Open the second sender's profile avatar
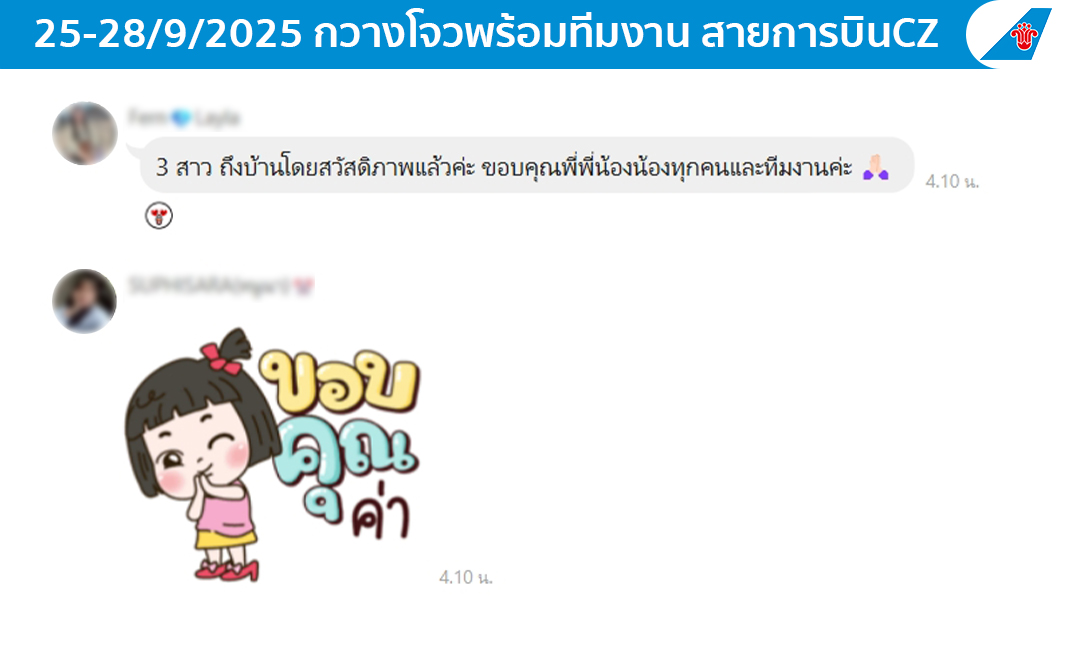This screenshot has height=657, width=1070. (85, 301)
